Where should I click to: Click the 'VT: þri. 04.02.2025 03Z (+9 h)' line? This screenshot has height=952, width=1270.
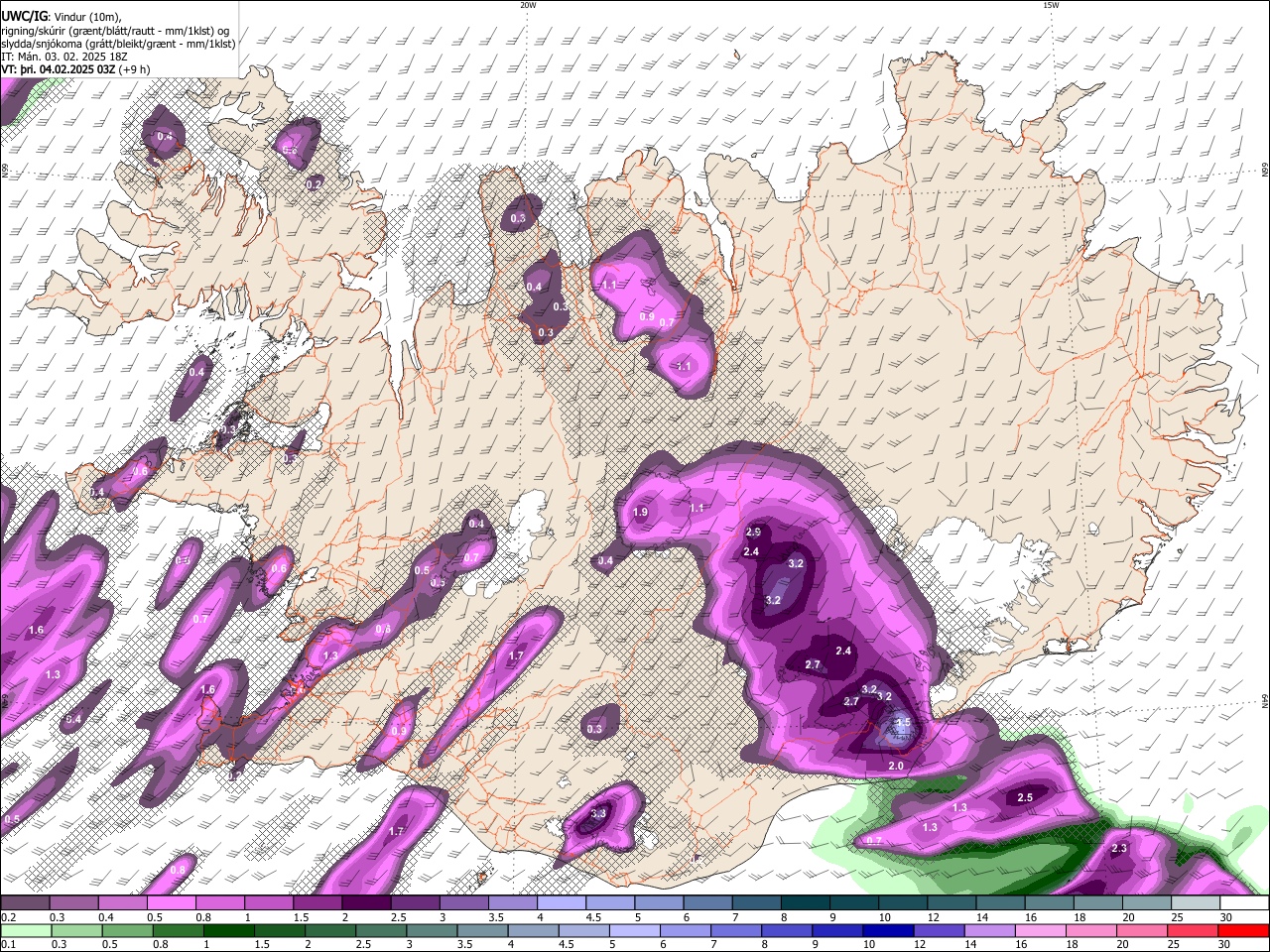[75, 69]
